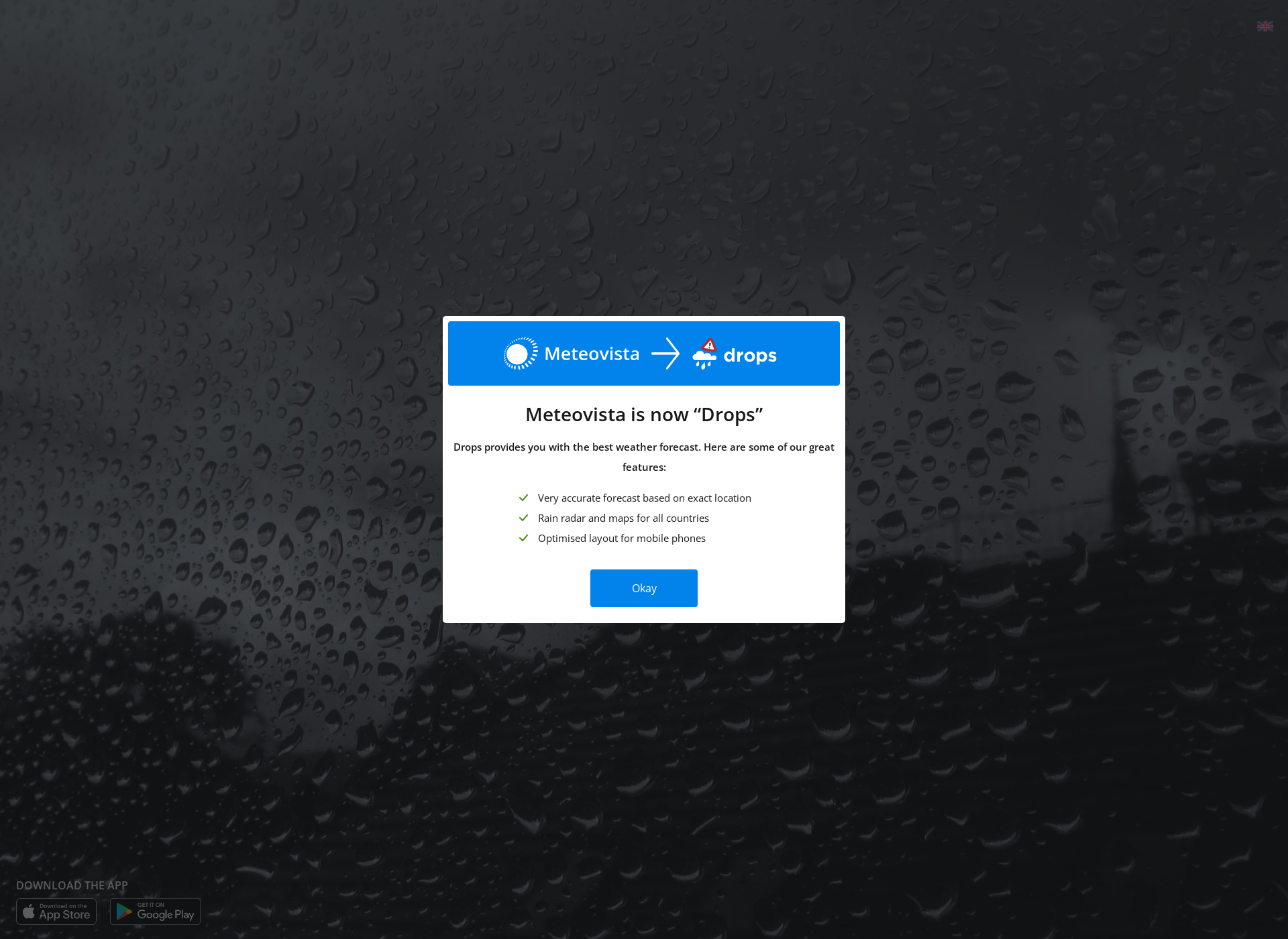The height and width of the screenshot is (939, 1288).
Task: Click the green checkmark for rain radar
Action: pyautogui.click(x=523, y=518)
